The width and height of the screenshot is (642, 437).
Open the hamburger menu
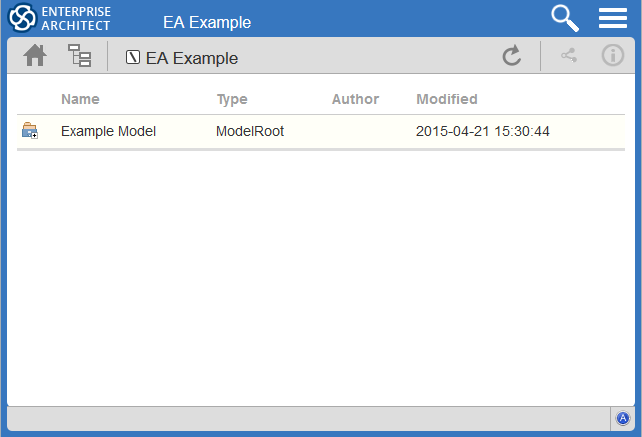tap(612, 18)
